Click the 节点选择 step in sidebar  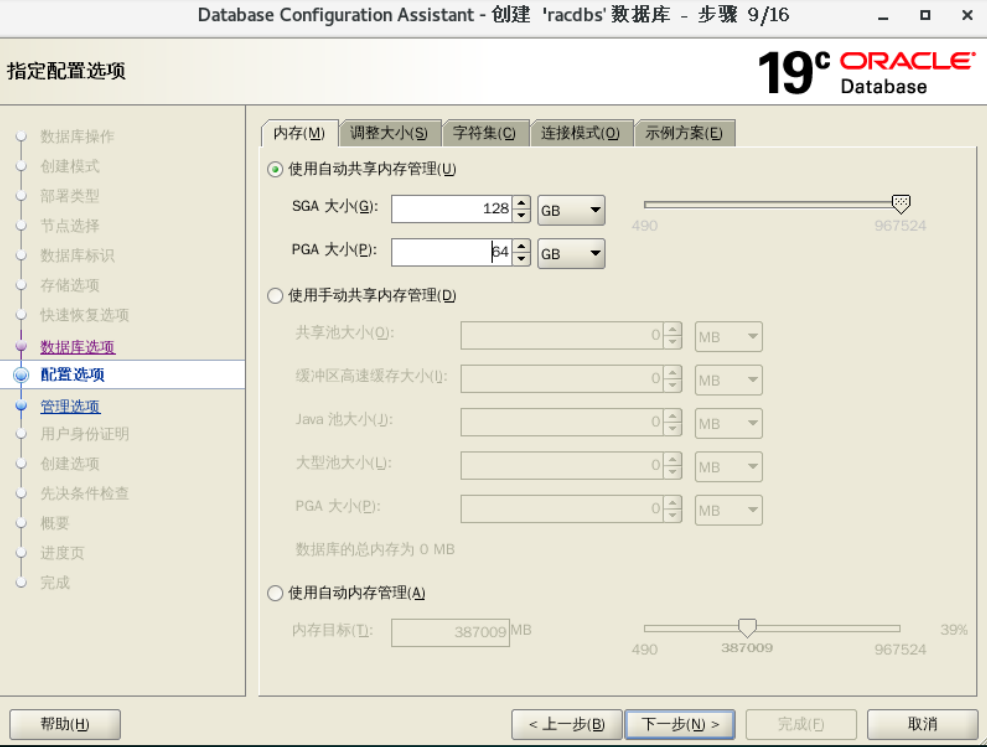tap(70, 225)
